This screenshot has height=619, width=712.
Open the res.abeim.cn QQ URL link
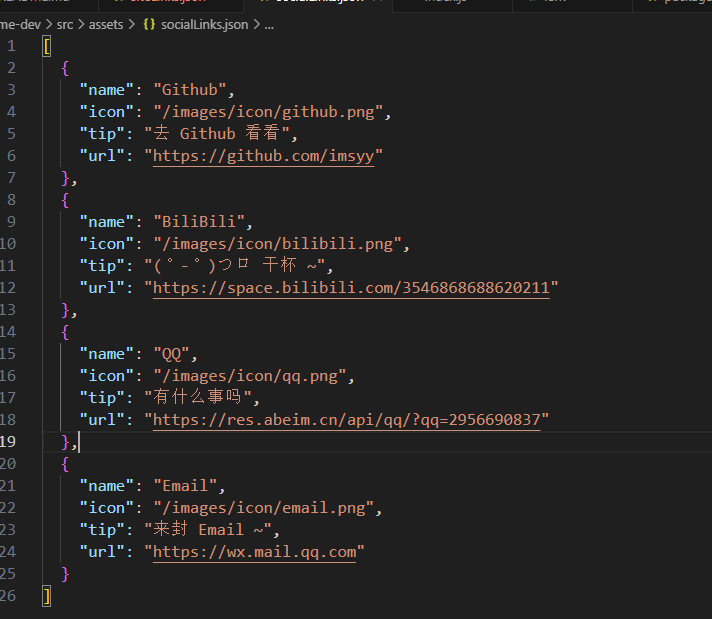click(347, 420)
